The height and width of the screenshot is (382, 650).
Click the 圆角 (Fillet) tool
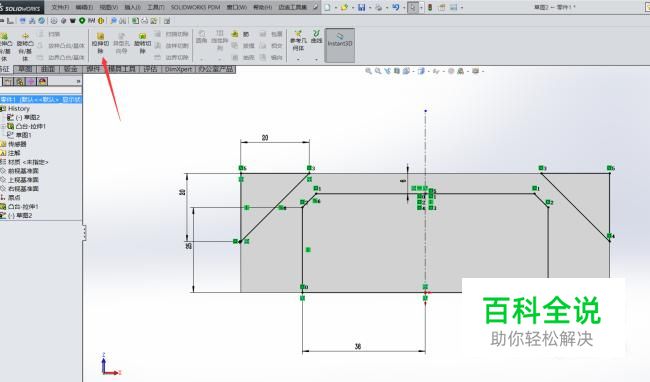201,37
